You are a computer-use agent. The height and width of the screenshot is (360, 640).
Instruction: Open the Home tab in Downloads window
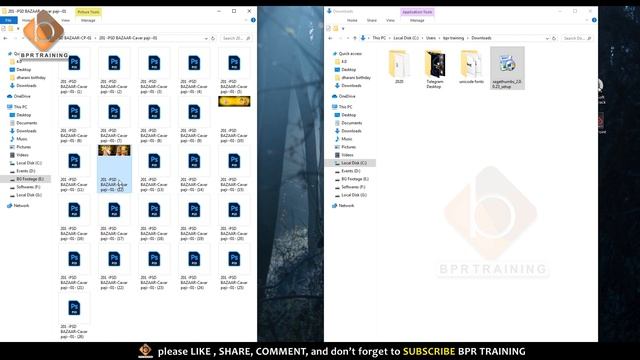point(352,20)
